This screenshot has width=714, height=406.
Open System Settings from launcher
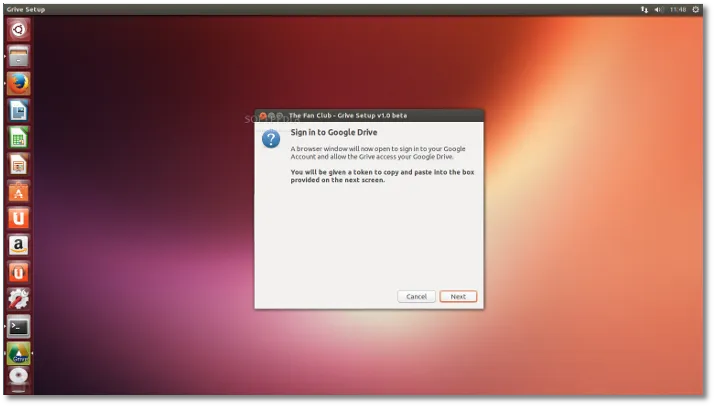point(18,299)
